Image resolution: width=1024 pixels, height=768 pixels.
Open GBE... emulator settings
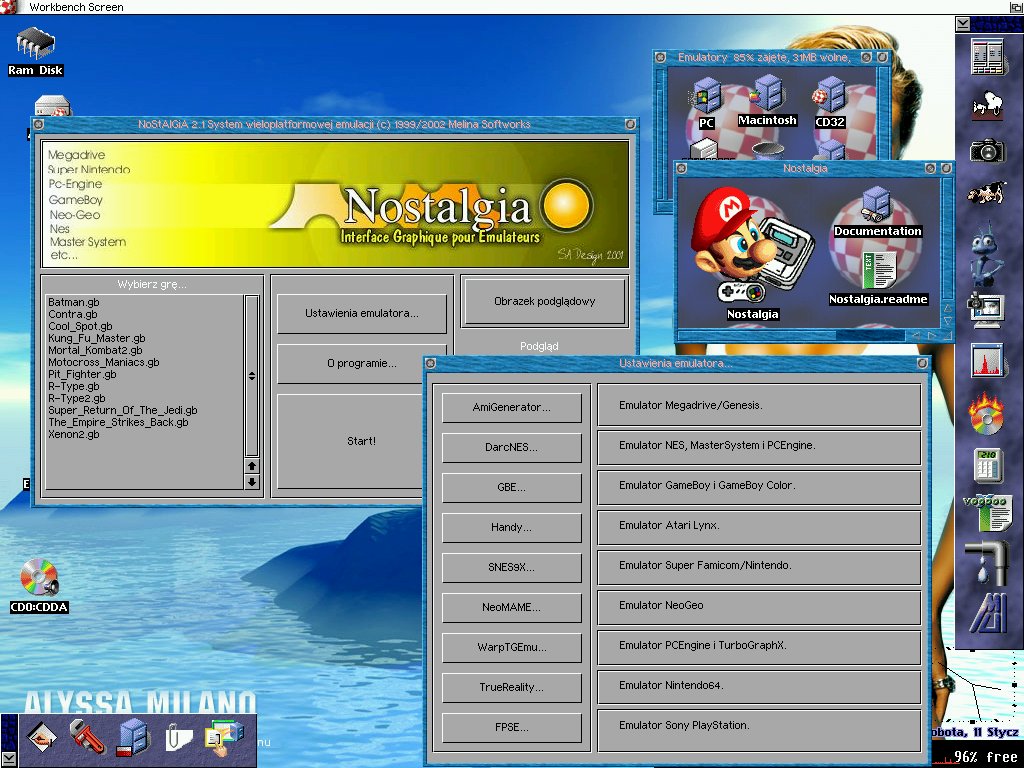click(x=511, y=487)
